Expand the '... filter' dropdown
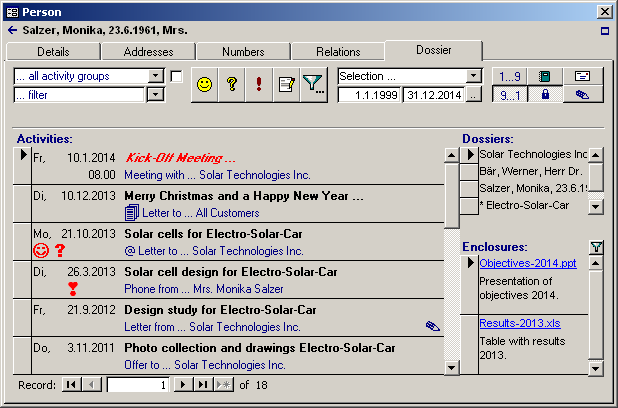Viewport: 618px width, 408px height. (x=155, y=95)
